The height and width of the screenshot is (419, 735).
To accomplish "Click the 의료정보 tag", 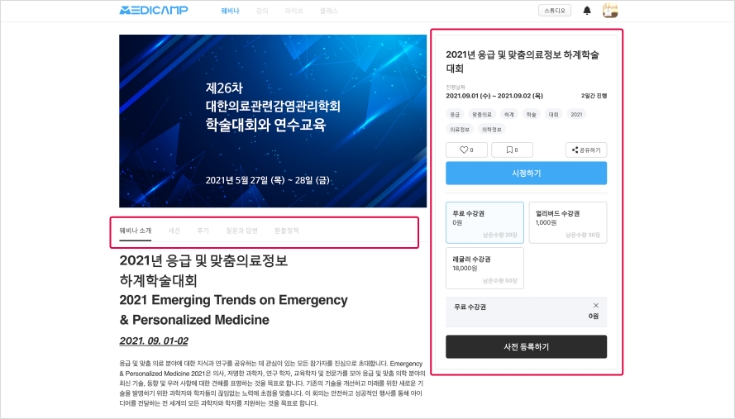I will [459, 129].
